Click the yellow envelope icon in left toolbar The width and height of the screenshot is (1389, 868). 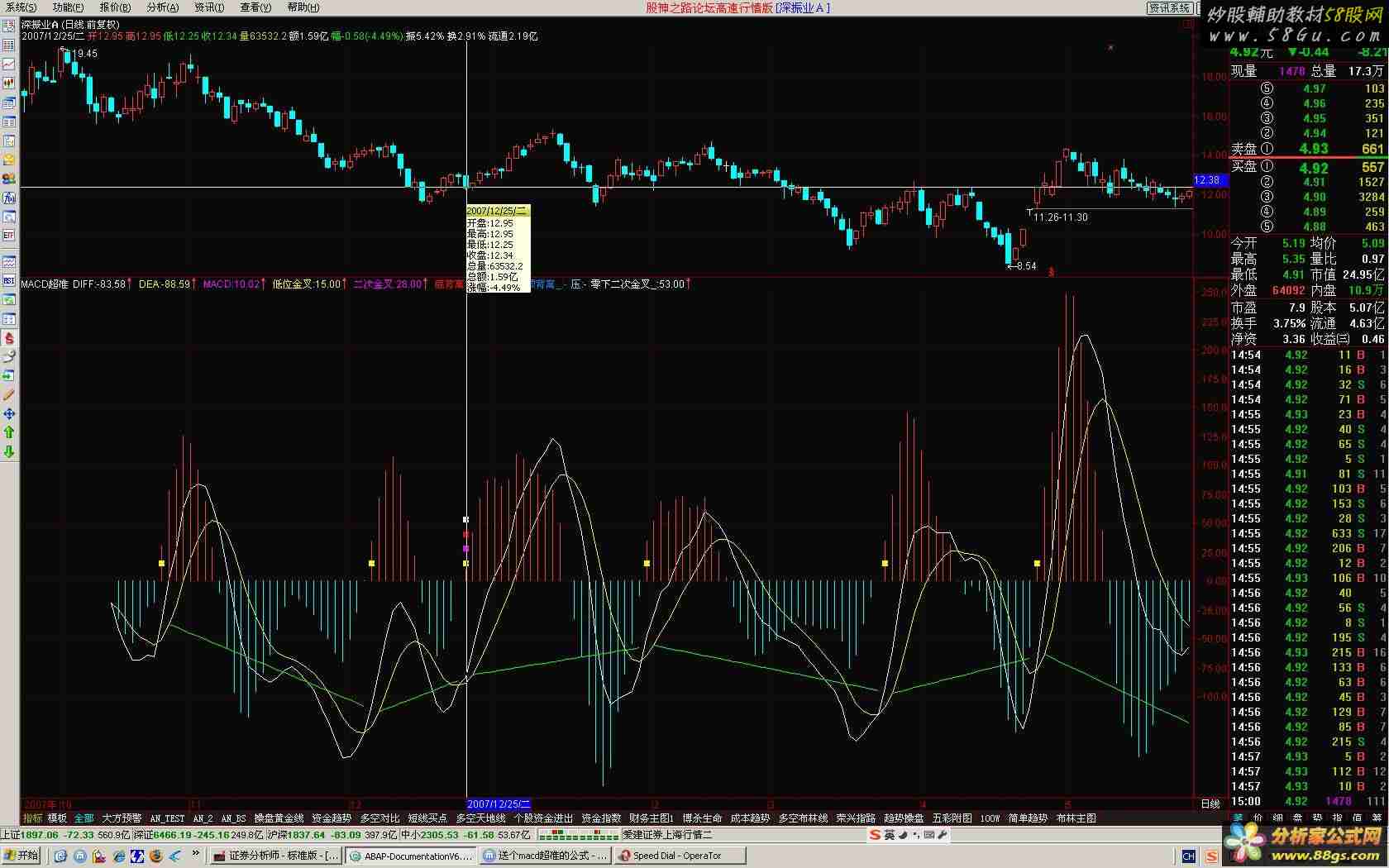(x=9, y=159)
